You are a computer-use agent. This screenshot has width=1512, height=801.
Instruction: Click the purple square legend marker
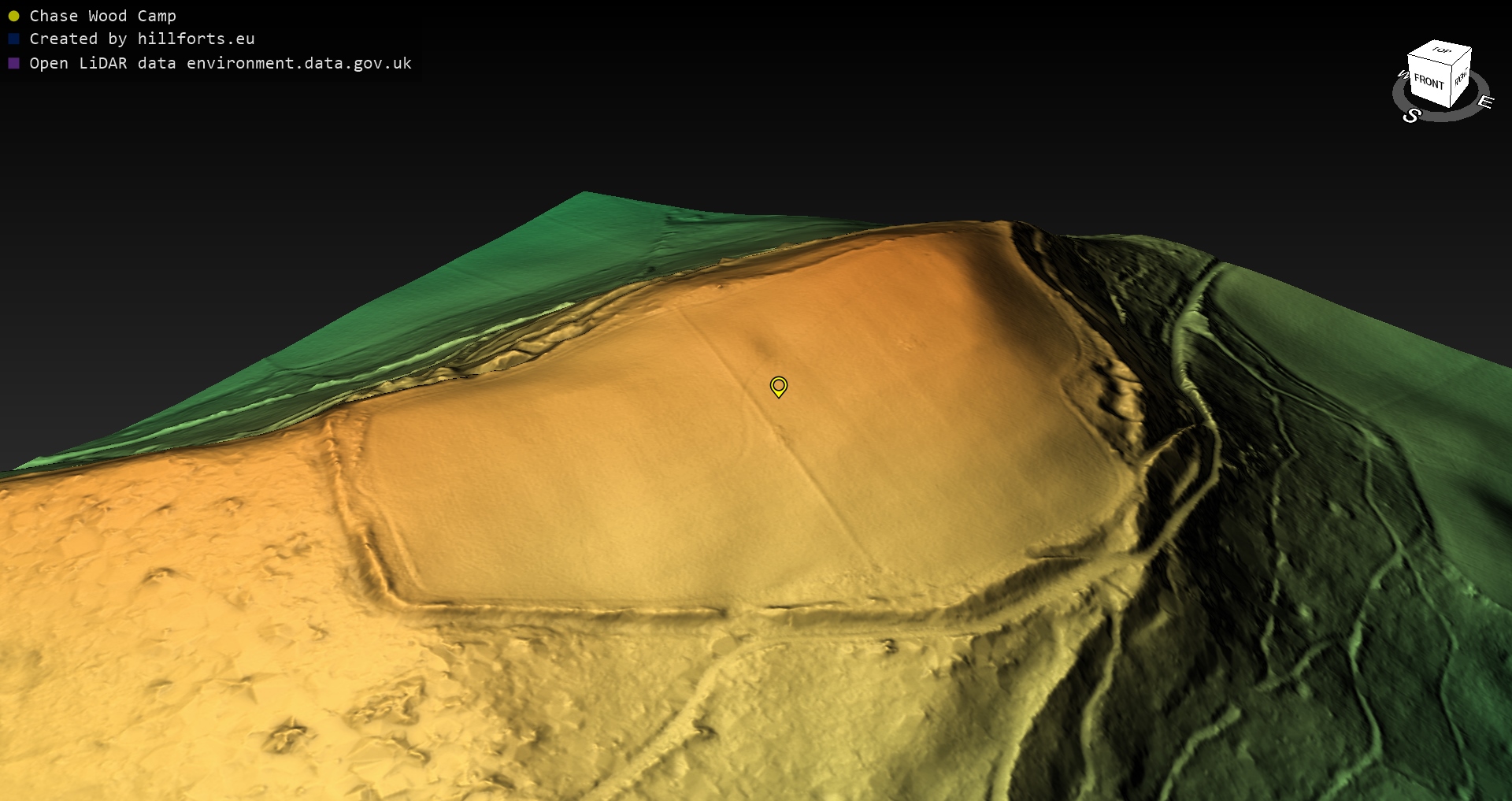pyautogui.click(x=13, y=63)
